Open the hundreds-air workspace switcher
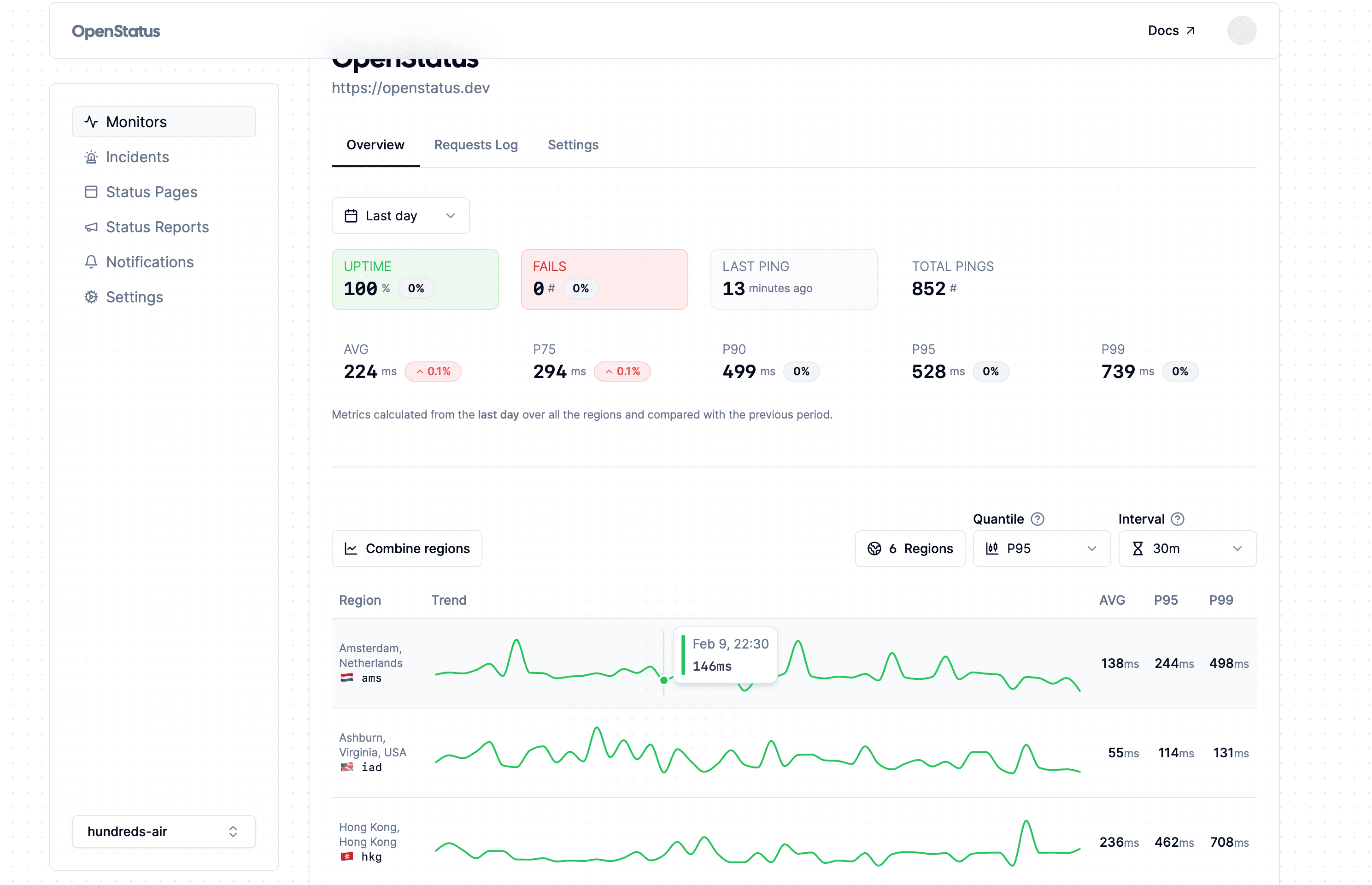The height and width of the screenshot is (885, 1372). [163, 831]
